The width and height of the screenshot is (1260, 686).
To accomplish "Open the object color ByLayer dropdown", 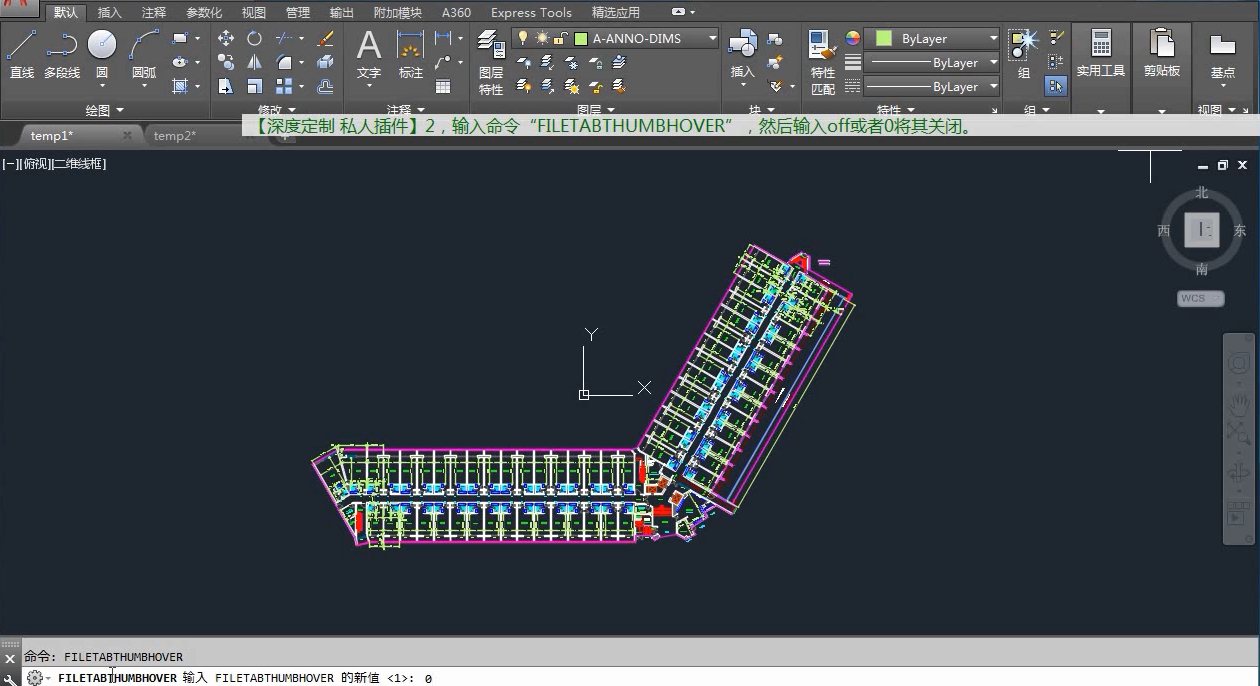I will pos(993,38).
